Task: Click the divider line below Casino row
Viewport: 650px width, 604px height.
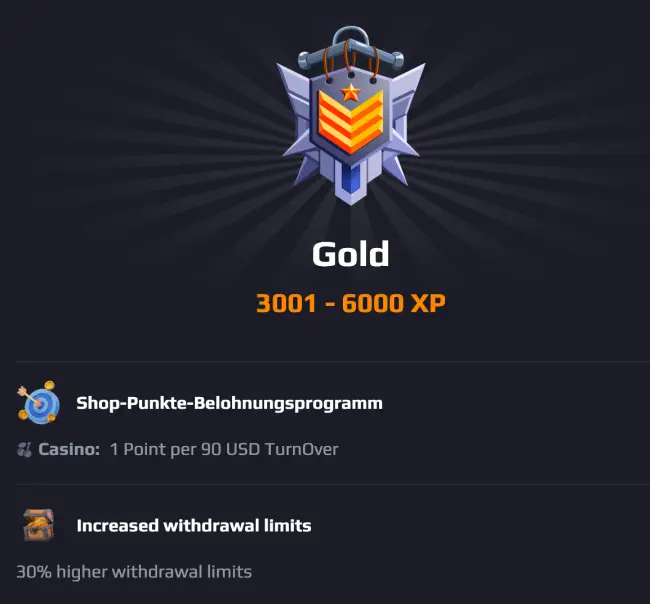Action: (x=333, y=484)
